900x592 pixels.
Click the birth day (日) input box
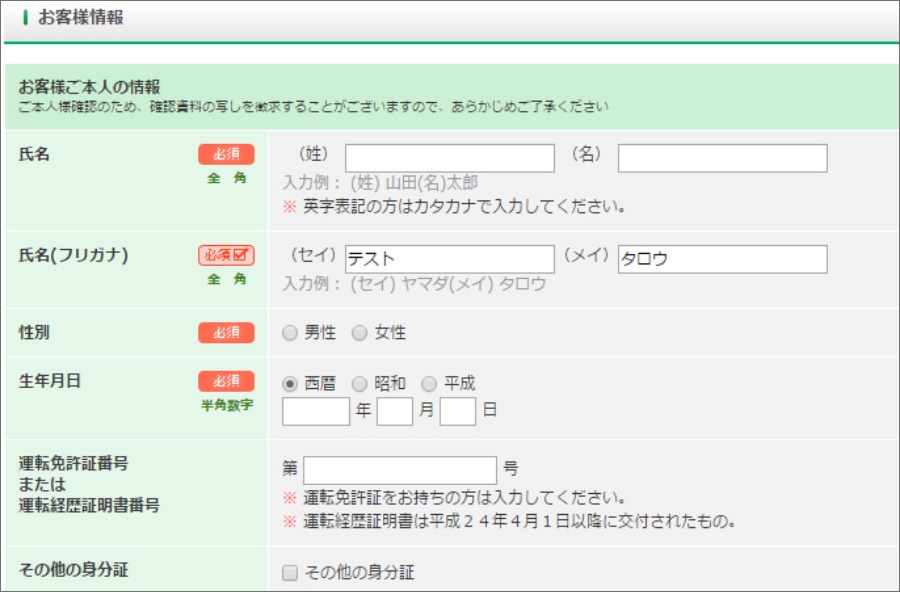(457, 411)
